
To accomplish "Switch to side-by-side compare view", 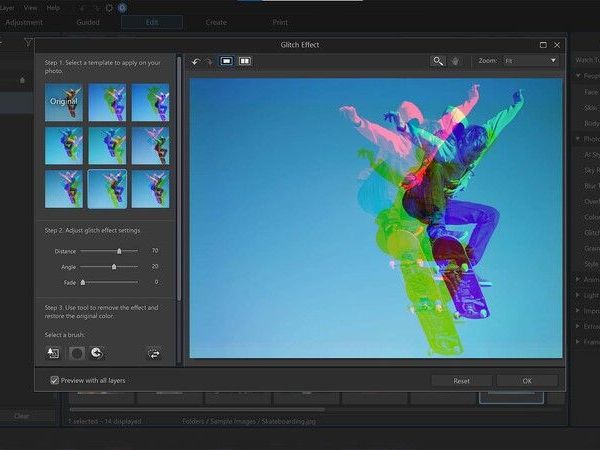I will coord(245,61).
